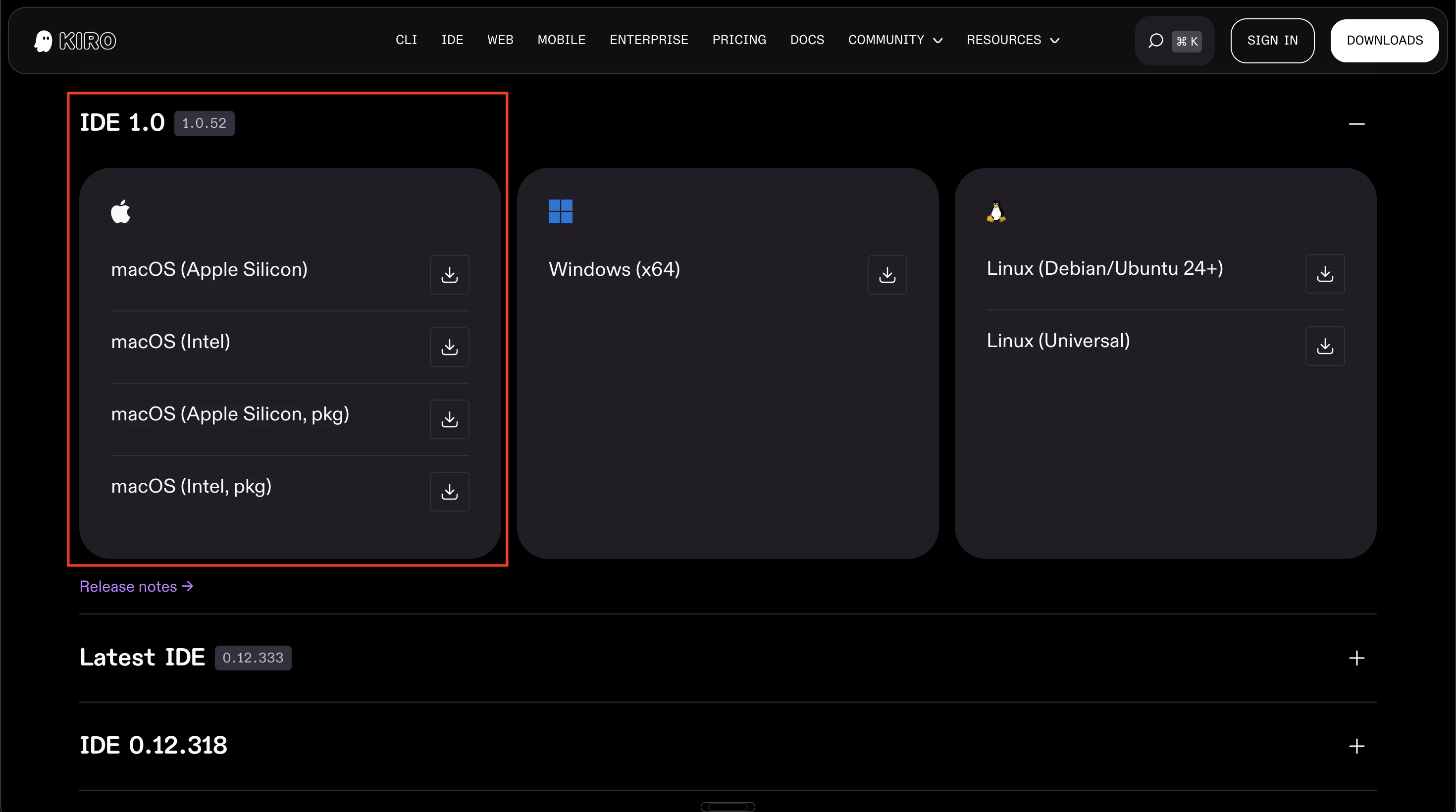Image resolution: width=1456 pixels, height=812 pixels.
Task: Click the "macOS (Intel, pkg)" label
Action: (x=191, y=487)
